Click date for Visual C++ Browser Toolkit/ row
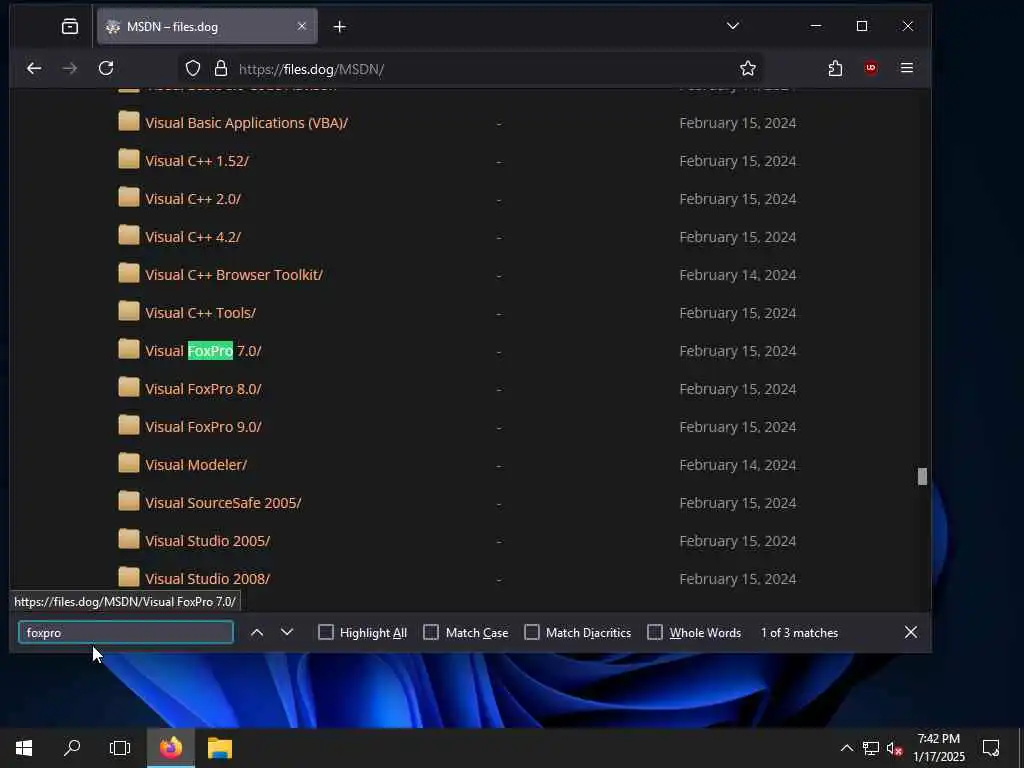Viewport: 1024px width, 768px height. coord(737,275)
